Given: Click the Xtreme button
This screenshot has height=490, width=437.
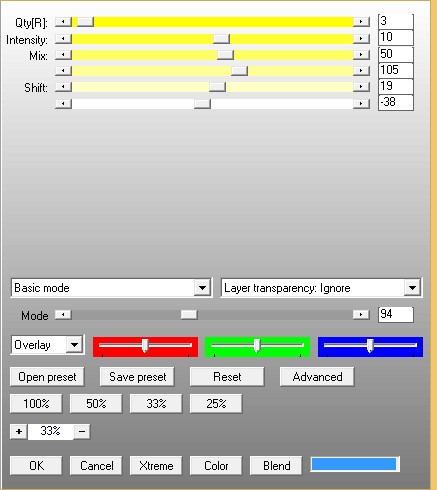Looking at the screenshot, I should (156, 466).
